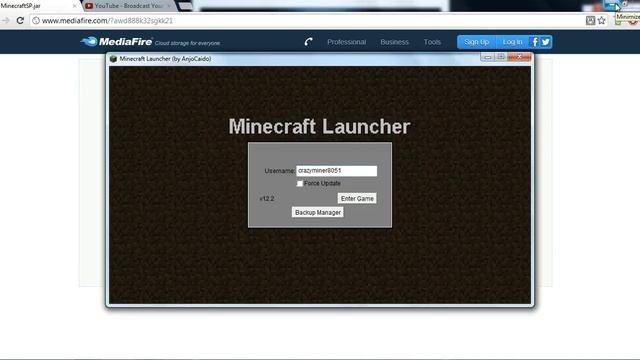Click the green extension icon in browser toolbar
The height and width of the screenshot is (360, 640).
[618, 22]
